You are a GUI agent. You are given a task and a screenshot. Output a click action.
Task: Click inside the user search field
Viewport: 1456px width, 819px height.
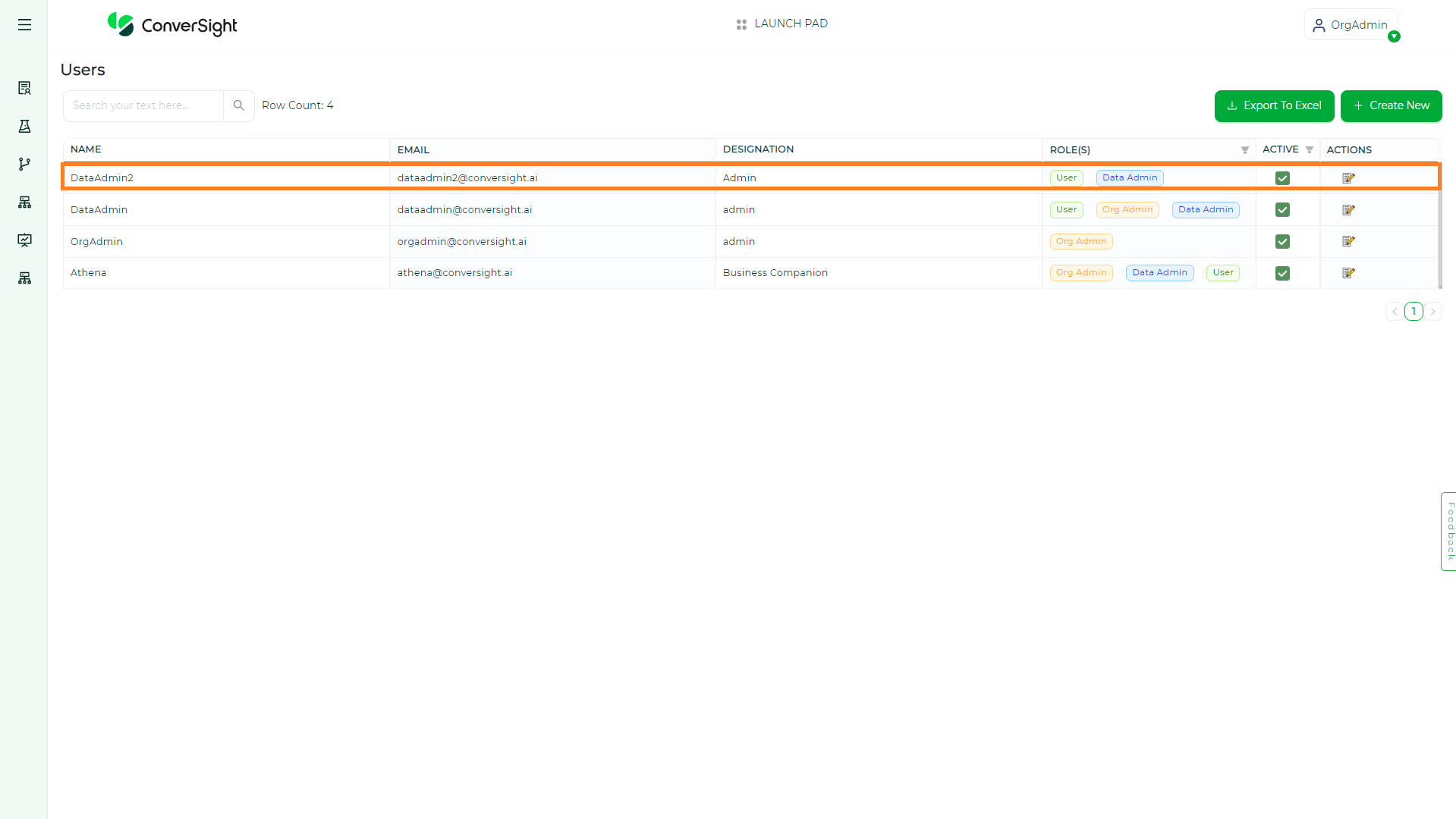point(142,105)
